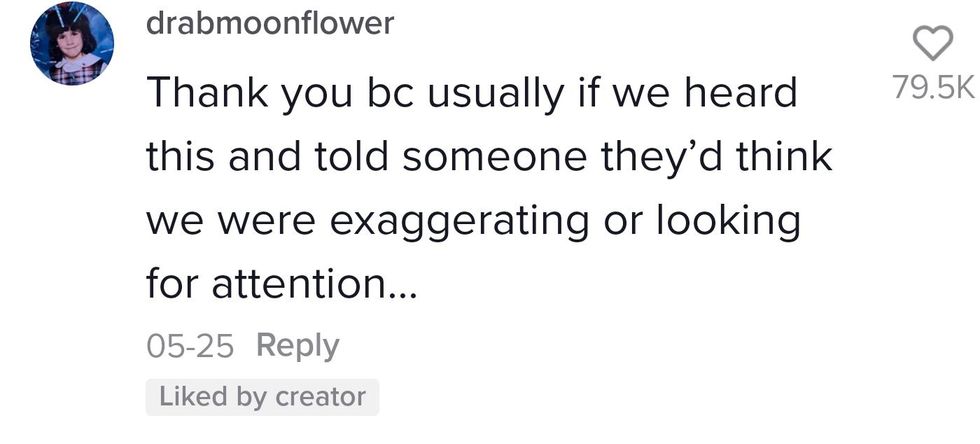Click the word "looking" in the comment
This screenshot has height=444, width=980.
click(x=728, y=221)
